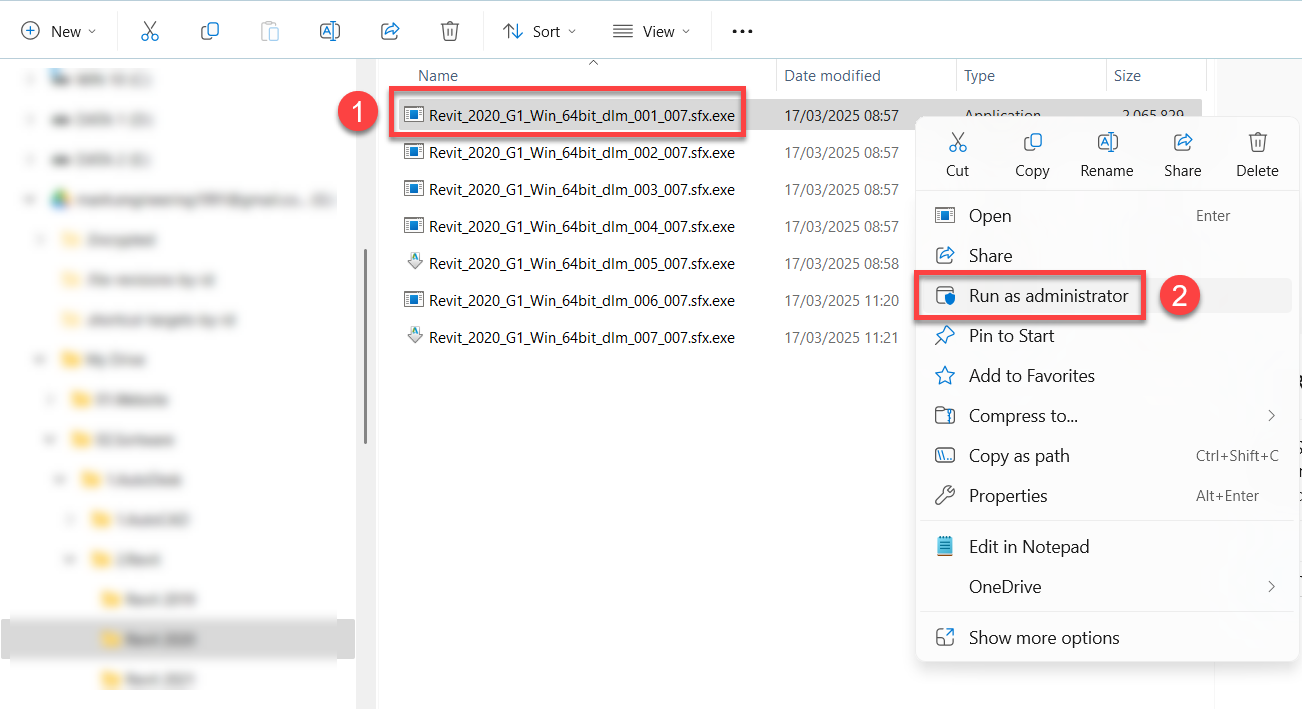
Task: Select Edit in Notepad
Action: [1105, 547]
